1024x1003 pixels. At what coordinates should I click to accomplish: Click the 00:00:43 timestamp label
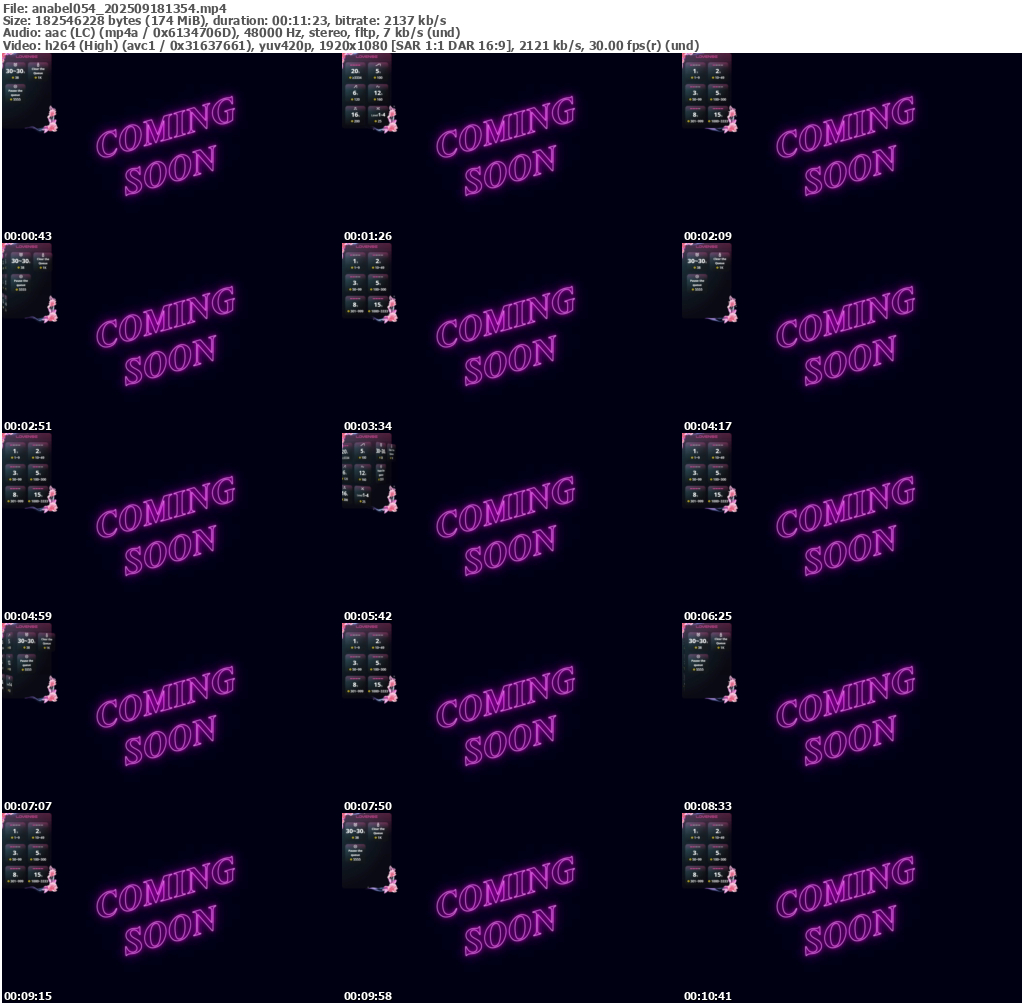pyautogui.click(x=27, y=236)
